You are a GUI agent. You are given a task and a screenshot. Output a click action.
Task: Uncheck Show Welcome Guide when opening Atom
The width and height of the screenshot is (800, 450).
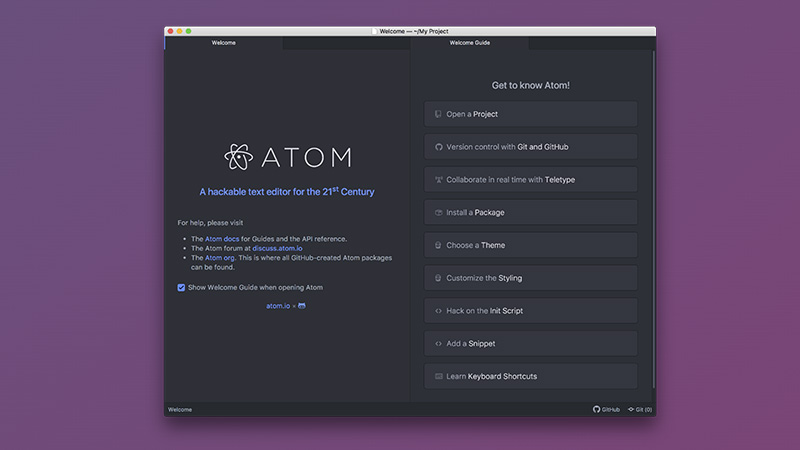coord(181,288)
